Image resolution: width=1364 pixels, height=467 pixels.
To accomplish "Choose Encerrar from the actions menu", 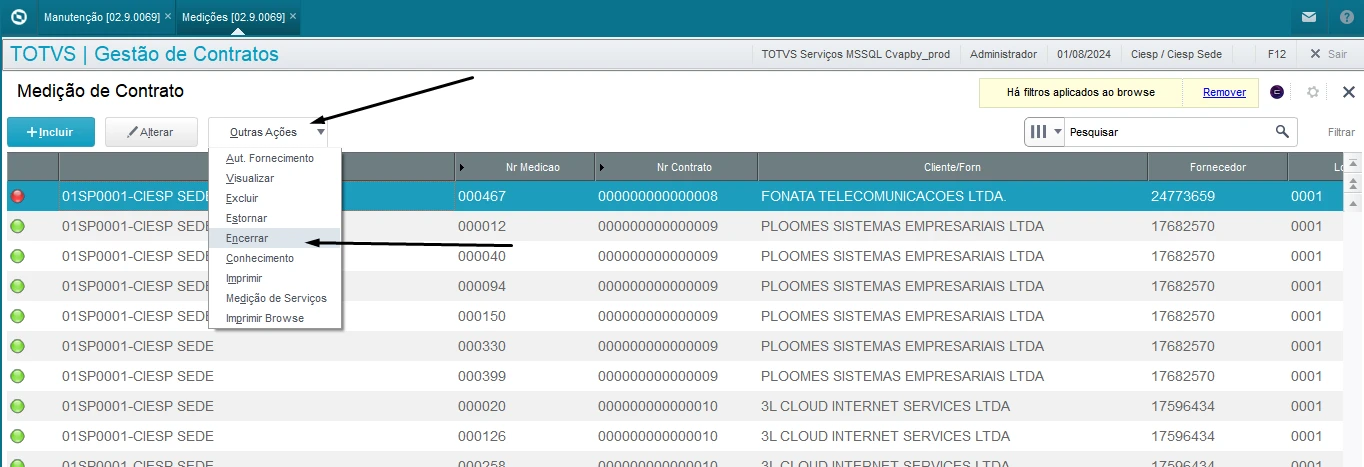I will [247, 238].
